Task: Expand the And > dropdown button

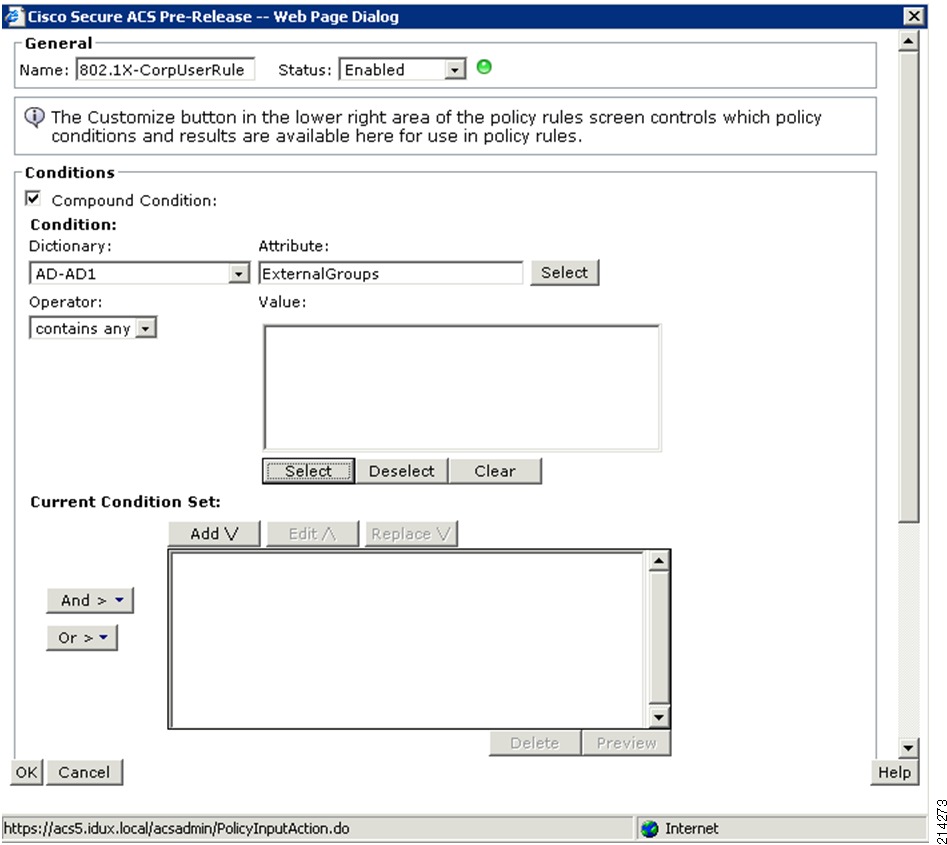Action: (90, 600)
